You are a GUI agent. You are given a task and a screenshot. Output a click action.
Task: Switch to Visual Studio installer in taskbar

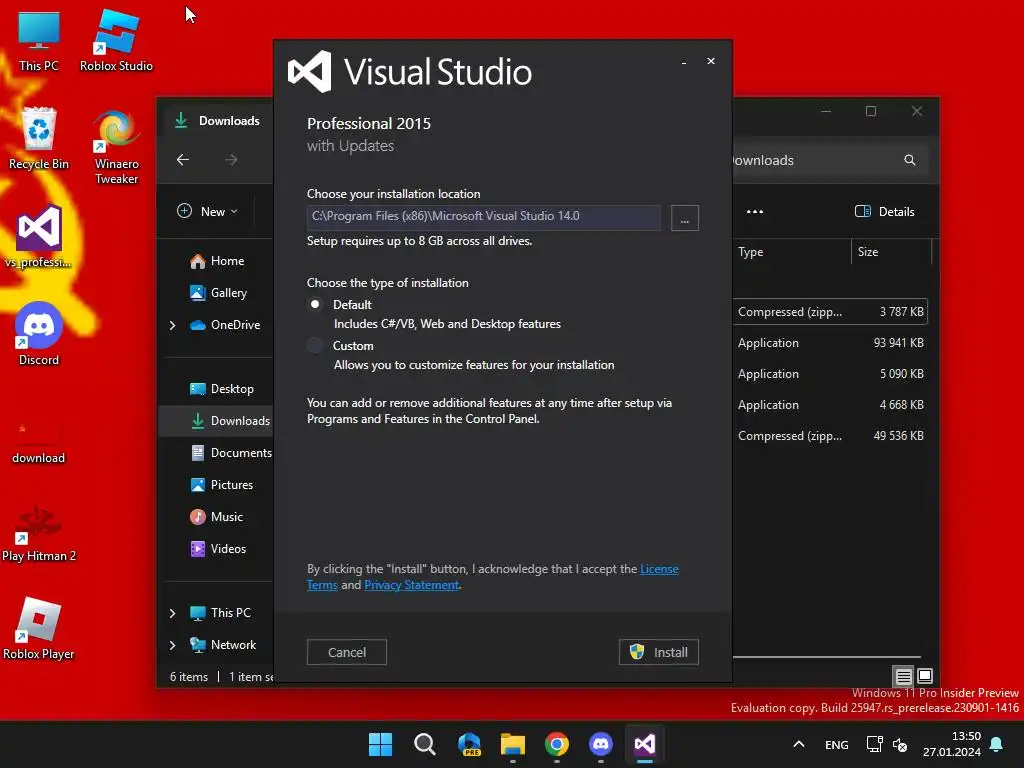point(645,744)
